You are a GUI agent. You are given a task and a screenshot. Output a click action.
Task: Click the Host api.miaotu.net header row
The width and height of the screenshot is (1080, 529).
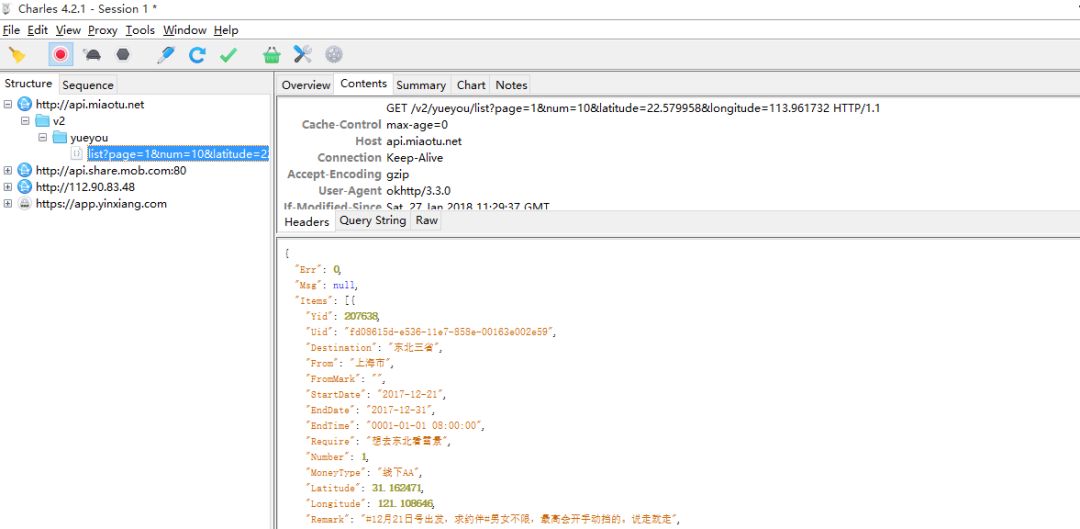click(x=408, y=141)
